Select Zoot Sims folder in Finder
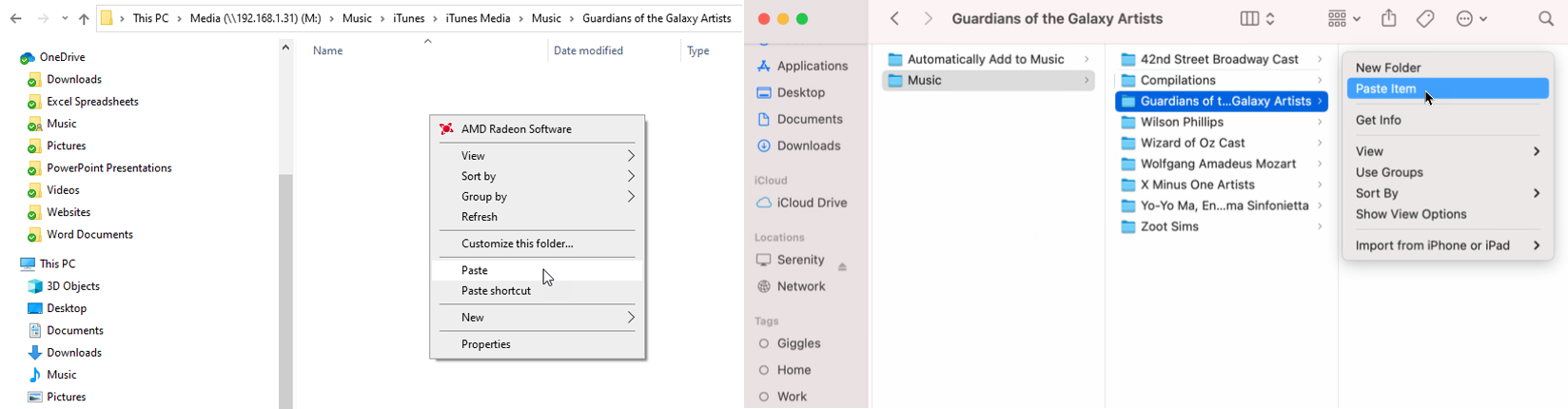1568x409 pixels. (1222, 226)
